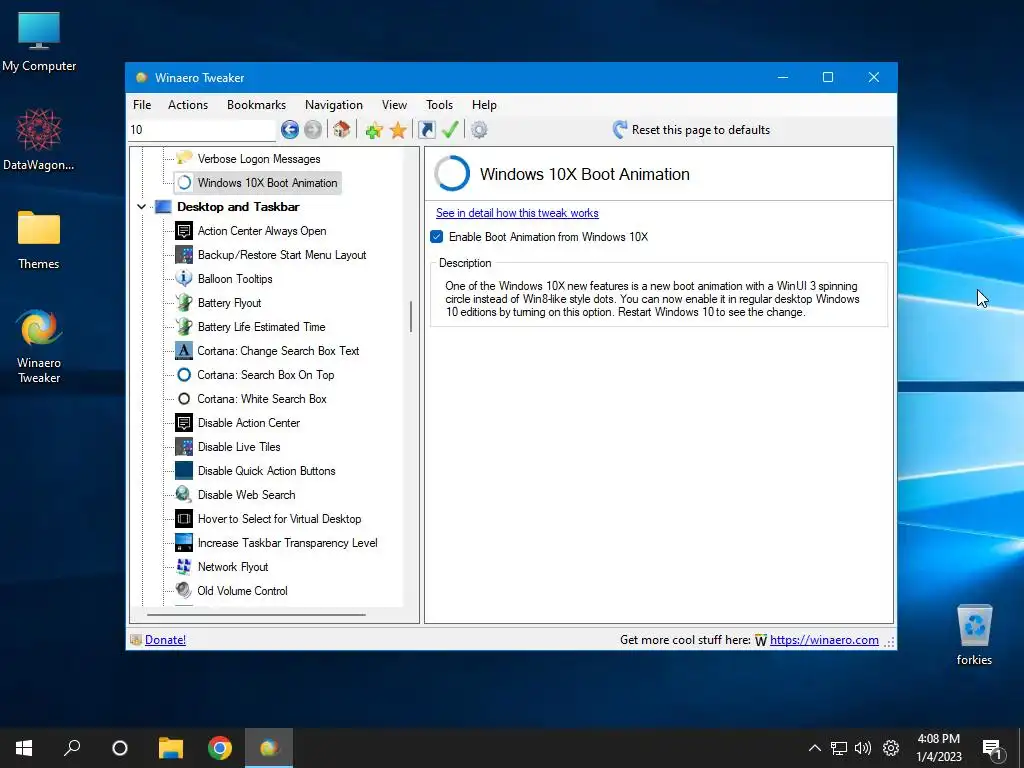The width and height of the screenshot is (1024, 768).
Task: Click the Balloon Tooltips info icon
Action: 184,278
